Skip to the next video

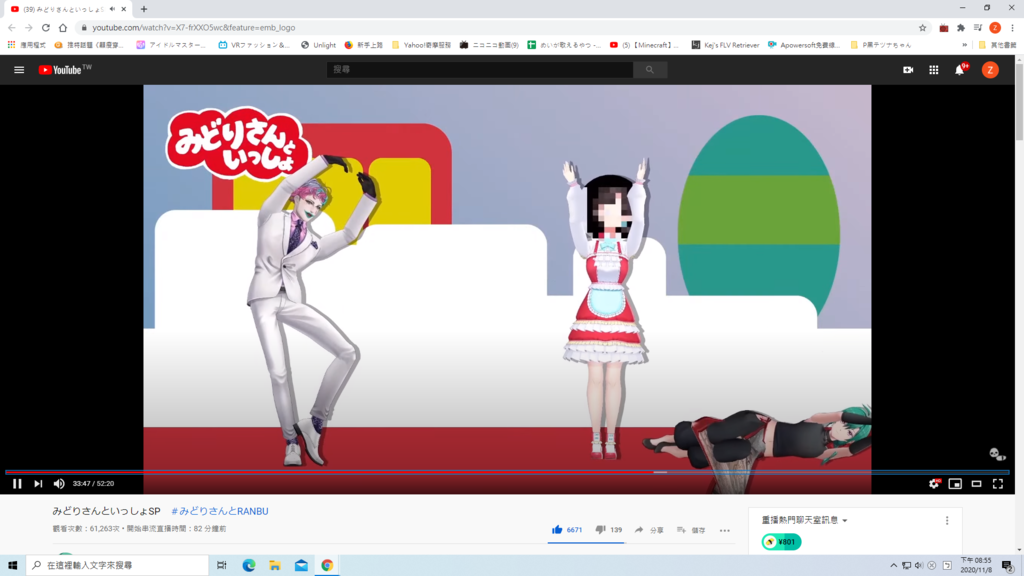(x=38, y=484)
